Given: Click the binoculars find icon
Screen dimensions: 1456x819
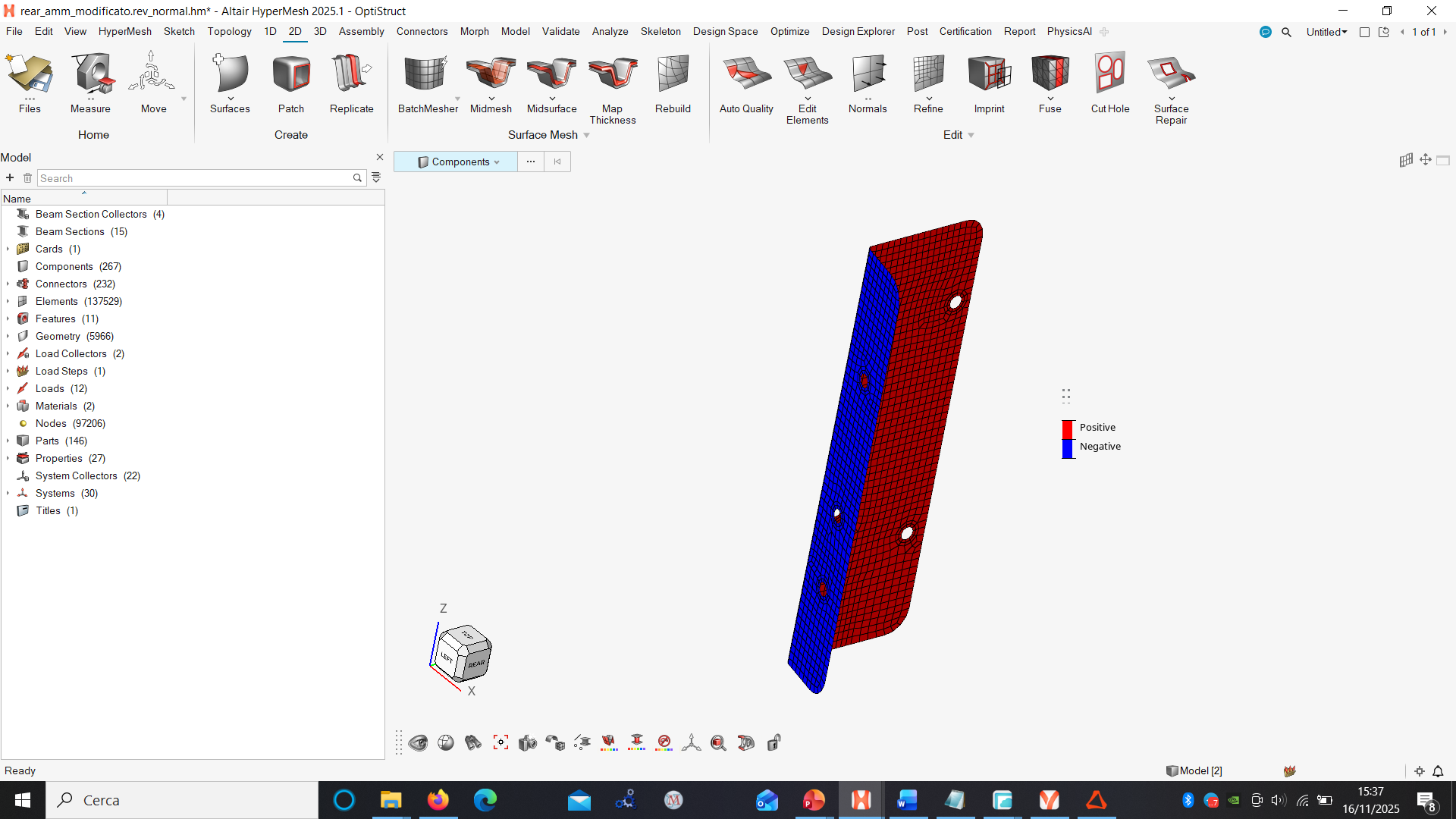Looking at the screenshot, I should click(x=473, y=743).
